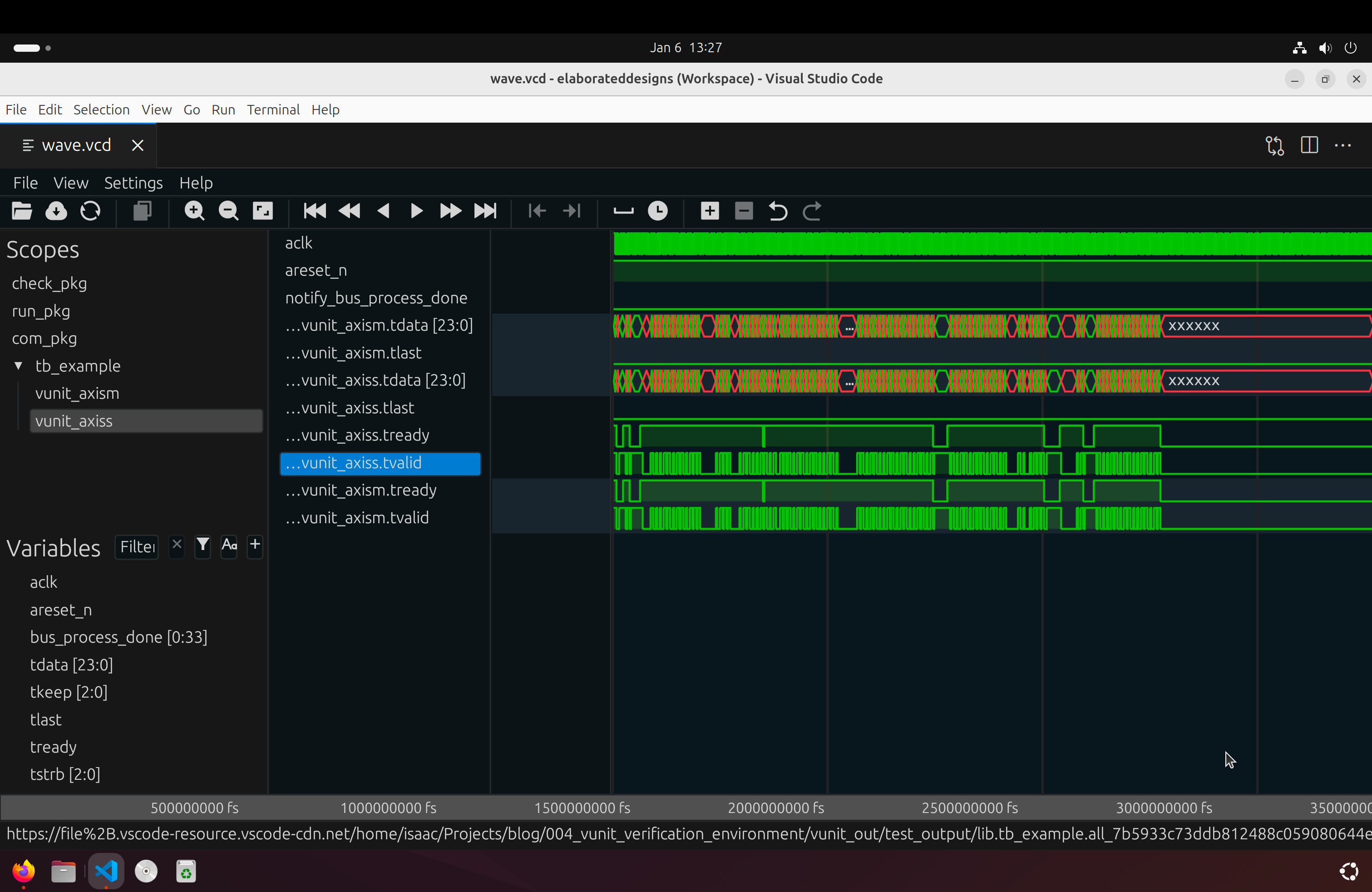Open the Surfer Help menu
1372x892 pixels.
coord(196,183)
